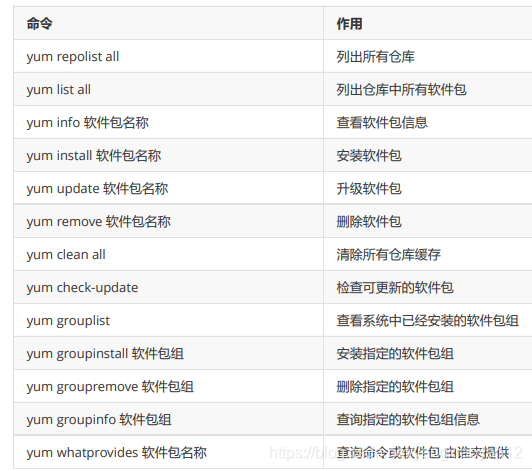The width and height of the screenshot is (532, 471).
Task: Select the 'yum clean all' command cell
Action: point(168,254)
